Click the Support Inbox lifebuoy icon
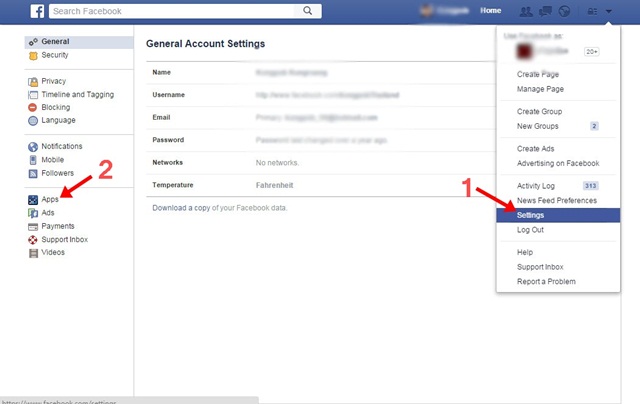640x404 pixels. (x=33, y=240)
